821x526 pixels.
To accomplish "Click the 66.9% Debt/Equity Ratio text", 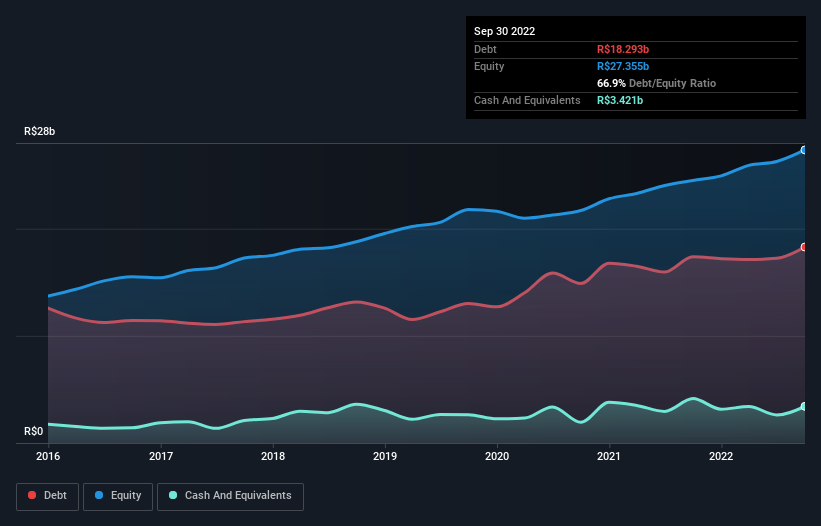I will coord(656,83).
